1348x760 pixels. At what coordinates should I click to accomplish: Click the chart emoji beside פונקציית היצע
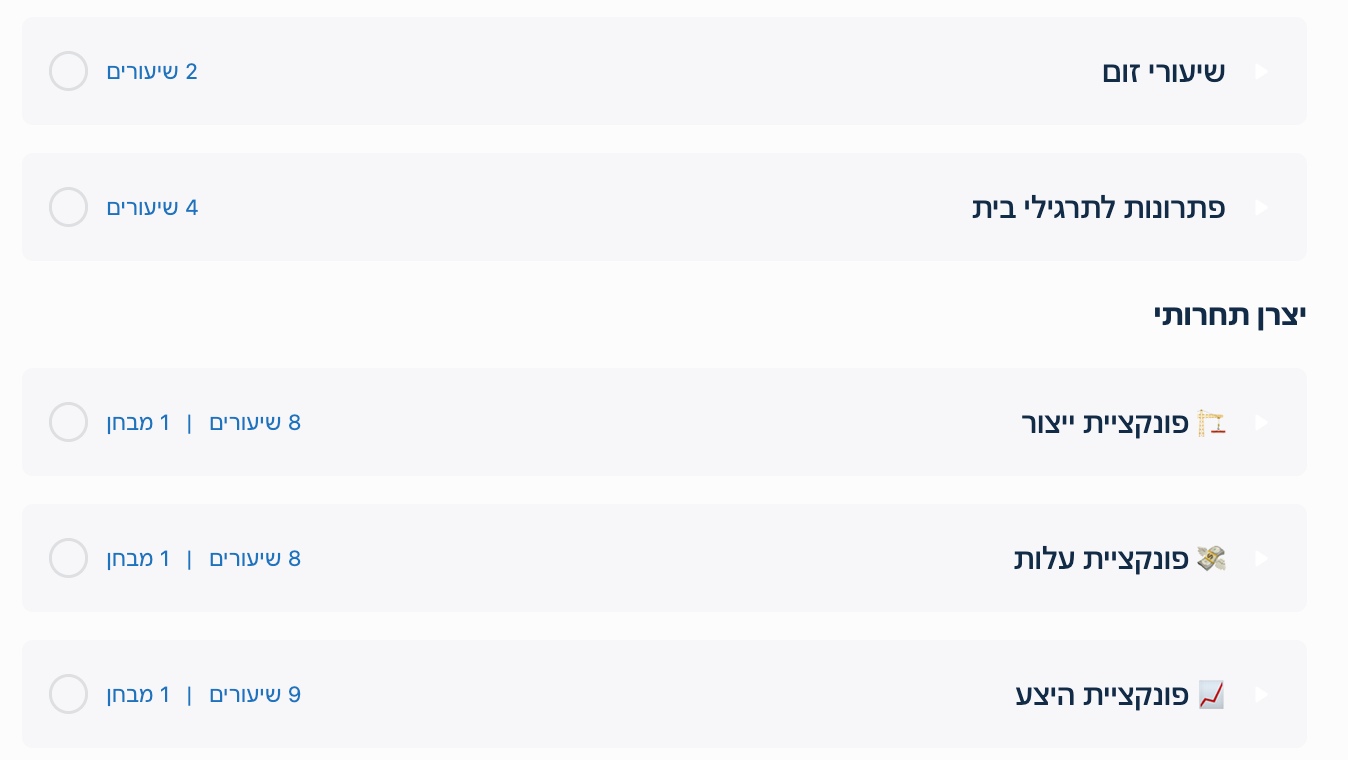1212,694
